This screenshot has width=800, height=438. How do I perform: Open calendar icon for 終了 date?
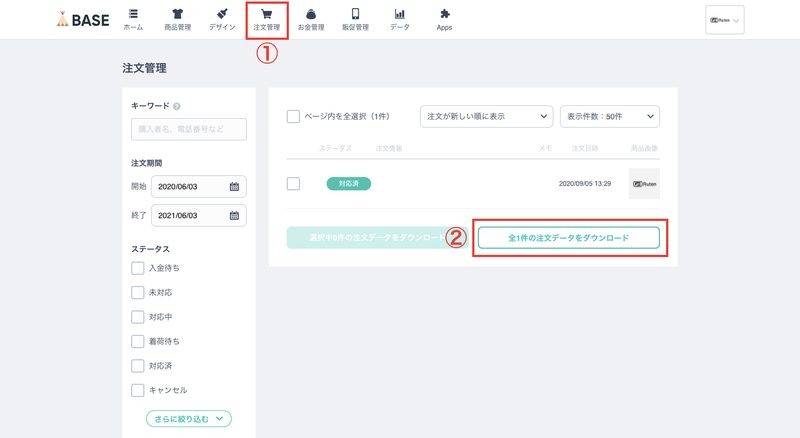tap(234, 215)
